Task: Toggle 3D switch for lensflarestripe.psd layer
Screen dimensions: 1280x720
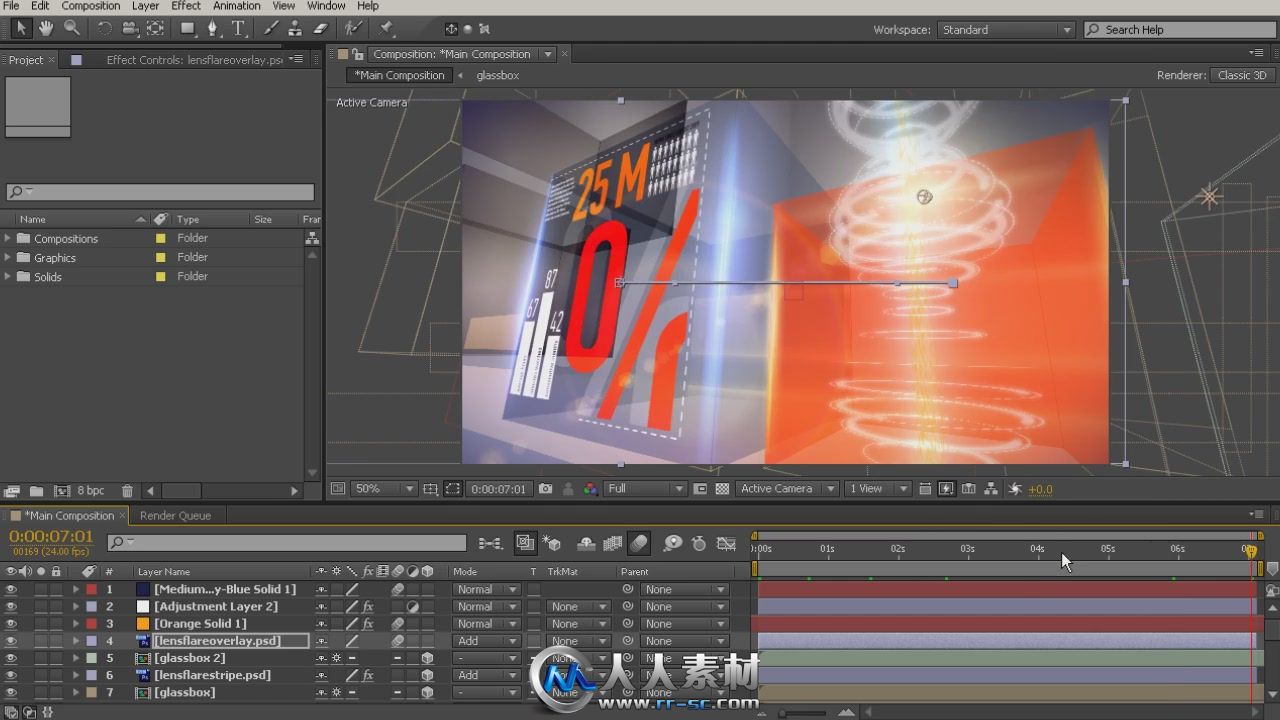Action: click(x=427, y=676)
